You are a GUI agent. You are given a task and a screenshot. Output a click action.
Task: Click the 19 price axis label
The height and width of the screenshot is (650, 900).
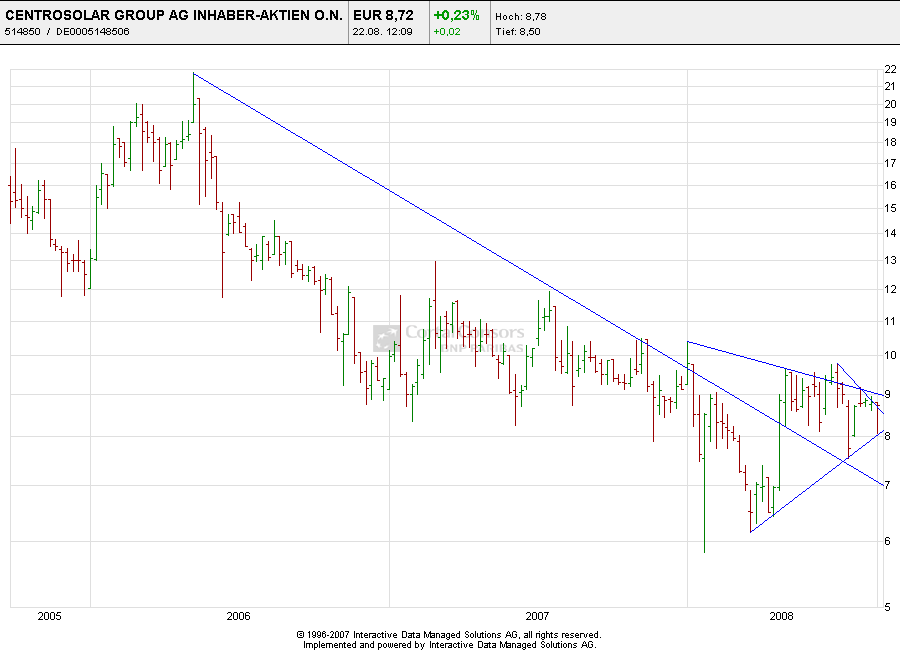click(x=890, y=122)
